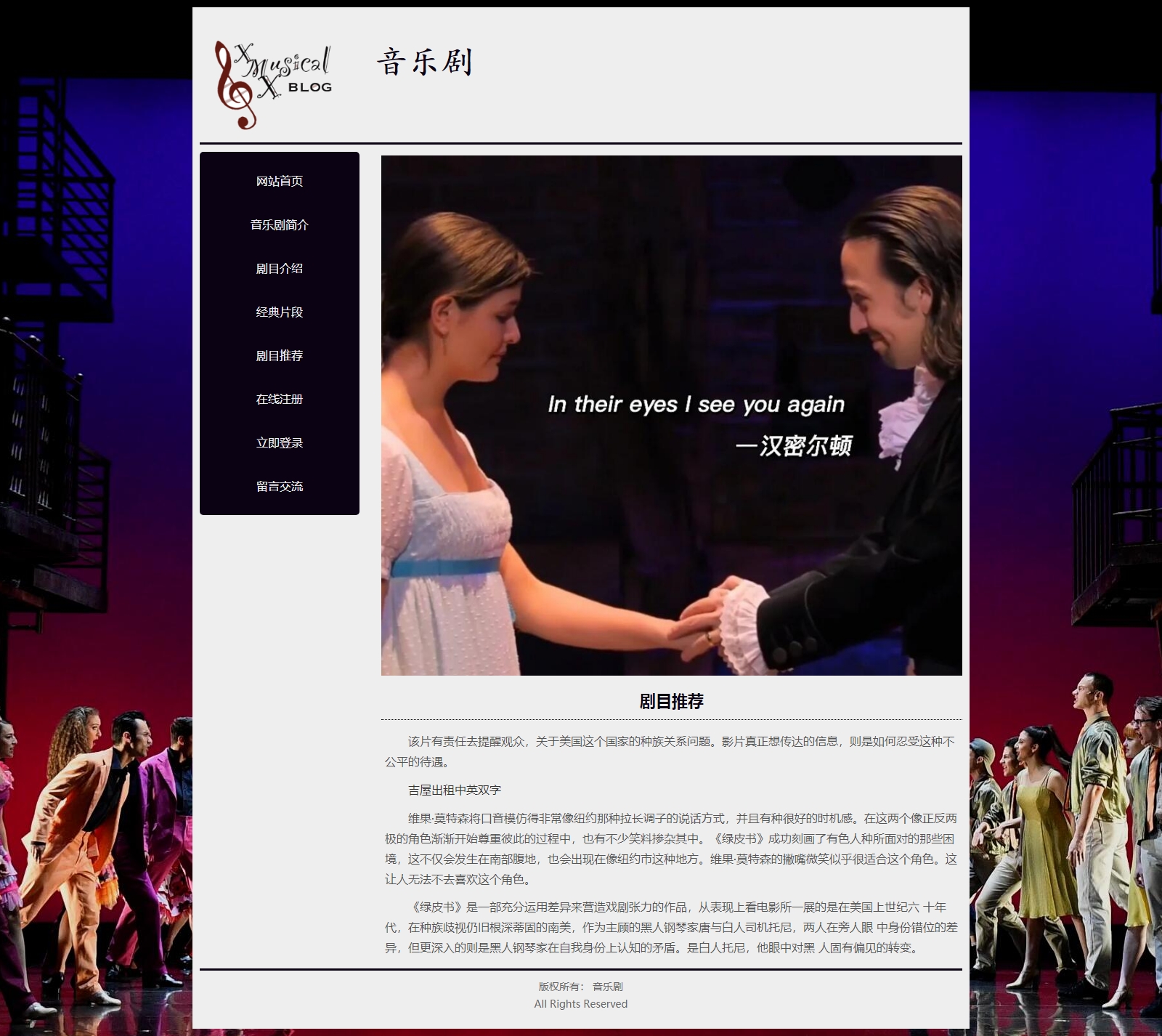
Task: Click the Musical Blog treble clef logo
Action: pos(273,85)
